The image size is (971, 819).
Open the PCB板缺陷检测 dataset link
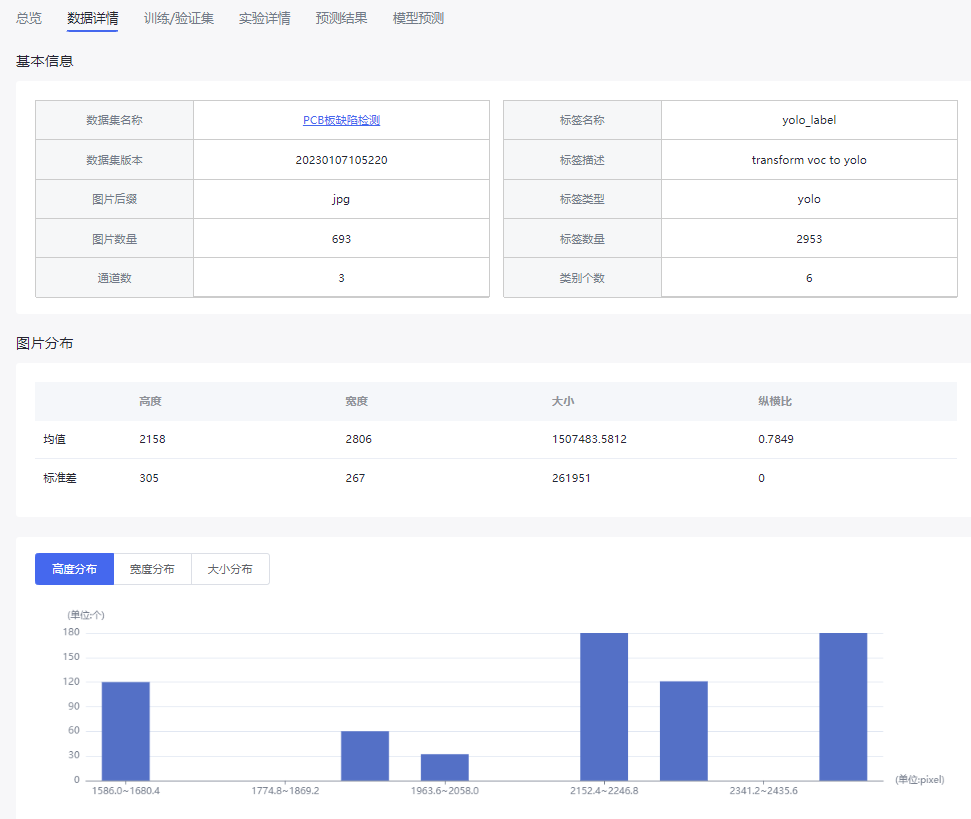(x=341, y=120)
